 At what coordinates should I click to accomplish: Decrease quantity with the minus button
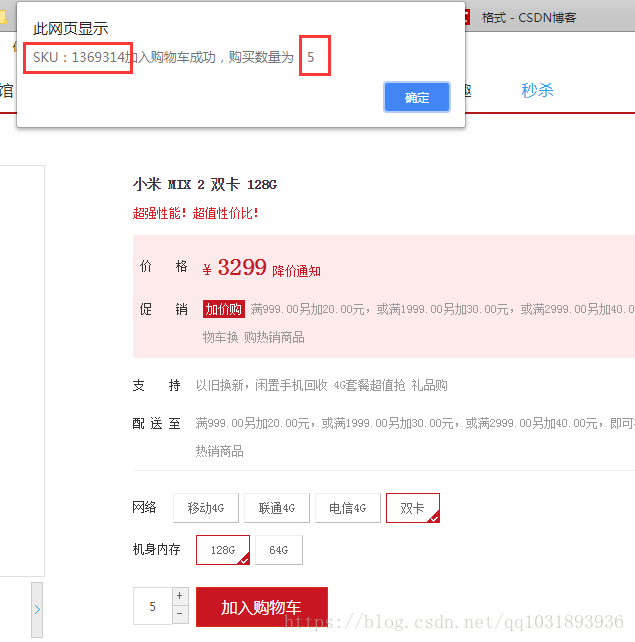tap(180, 614)
